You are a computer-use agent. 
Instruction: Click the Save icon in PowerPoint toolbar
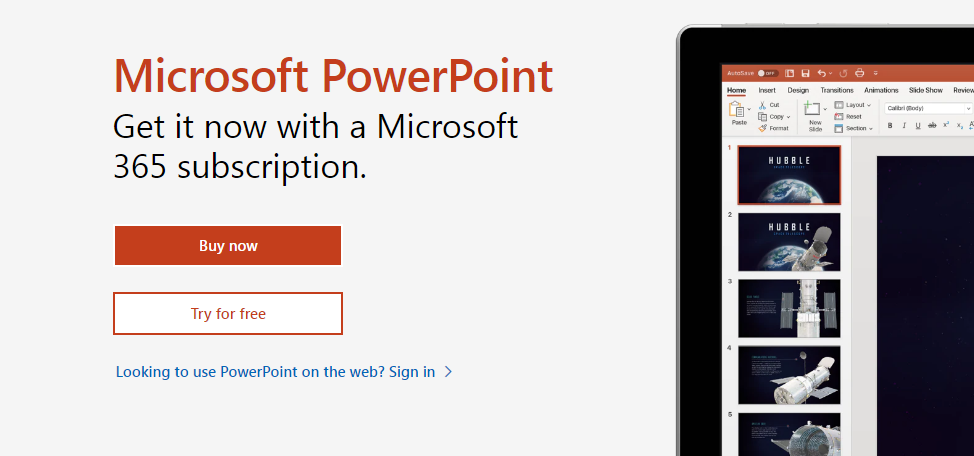coord(805,73)
